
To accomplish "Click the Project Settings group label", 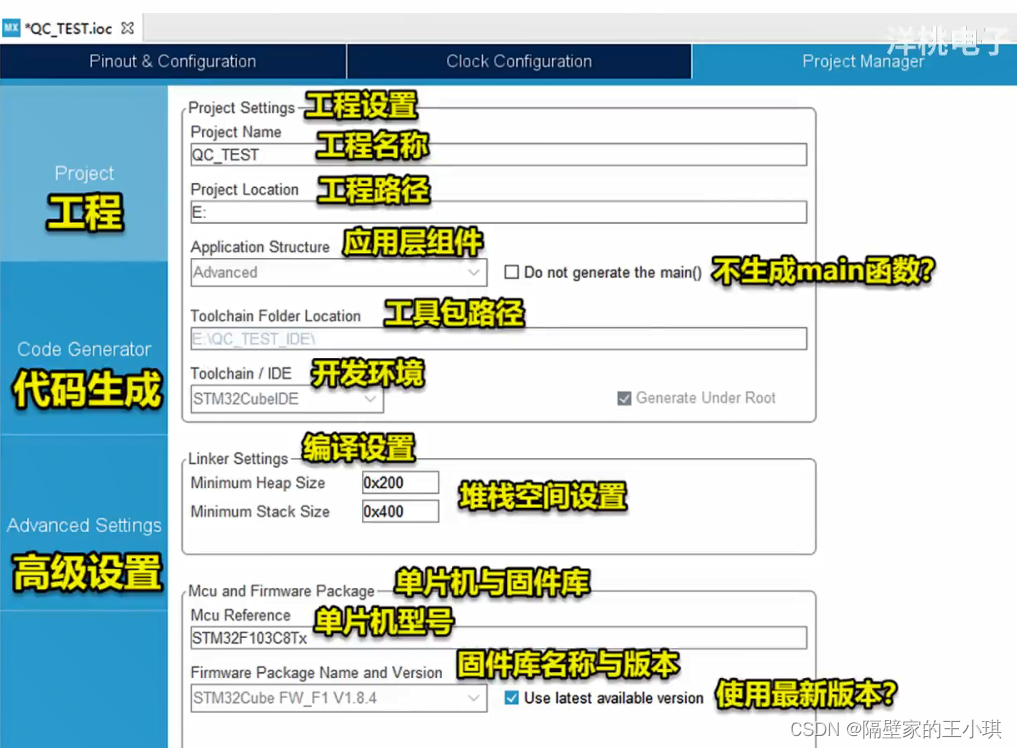I will pos(241,108).
